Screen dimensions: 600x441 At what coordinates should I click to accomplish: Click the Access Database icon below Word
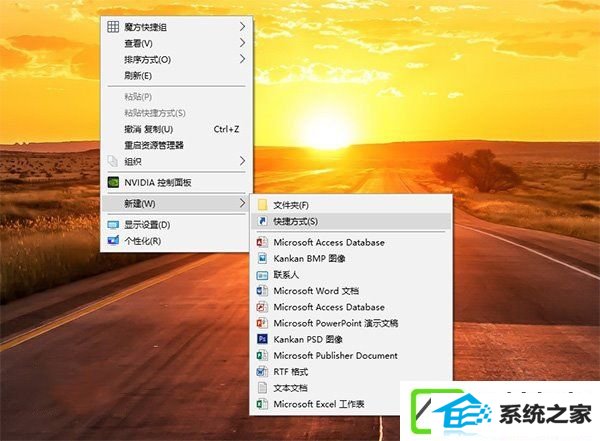pyautogui.click(x=262, y=307)
